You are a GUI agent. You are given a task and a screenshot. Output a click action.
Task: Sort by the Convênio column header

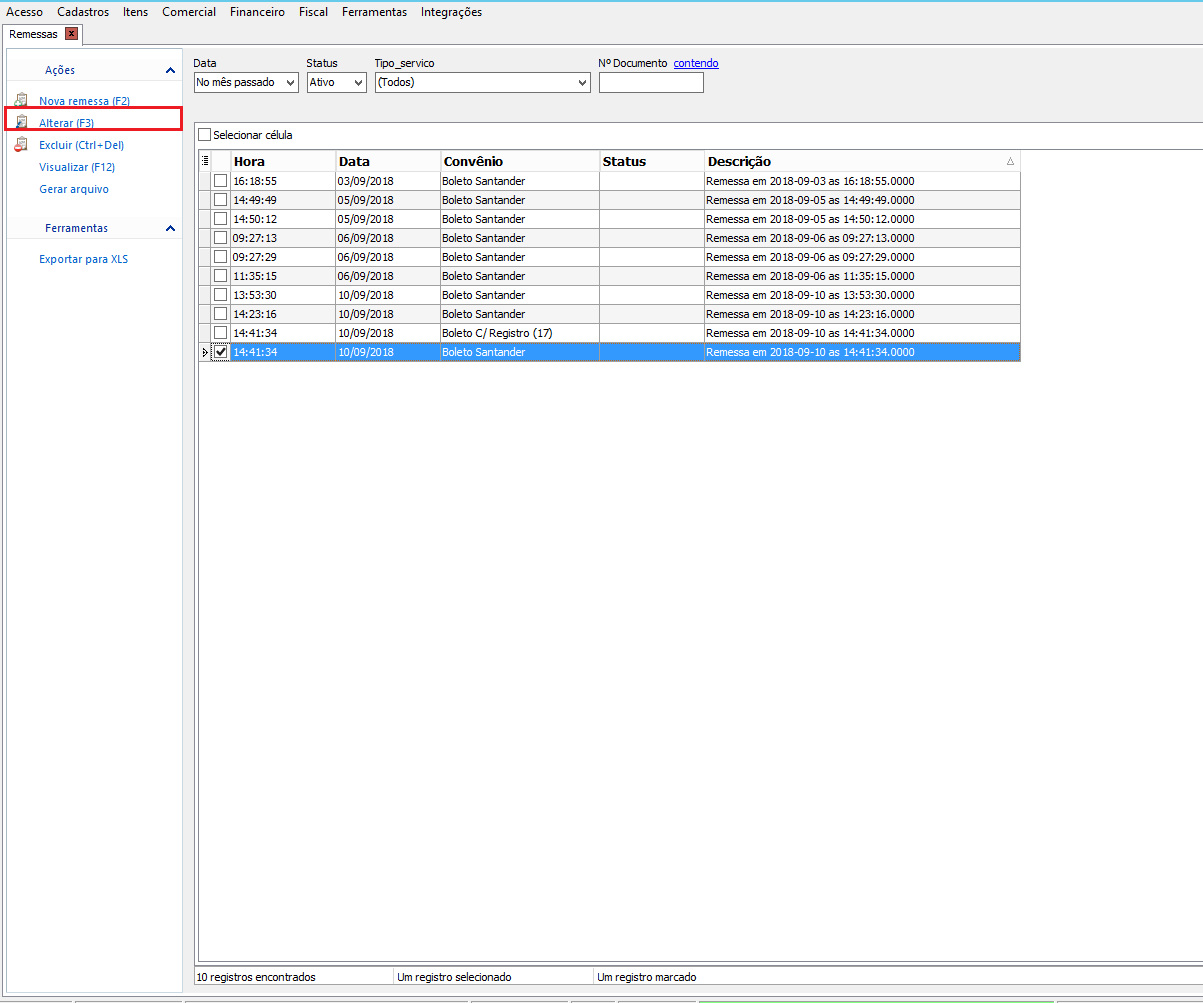click(x=520, y=161)
